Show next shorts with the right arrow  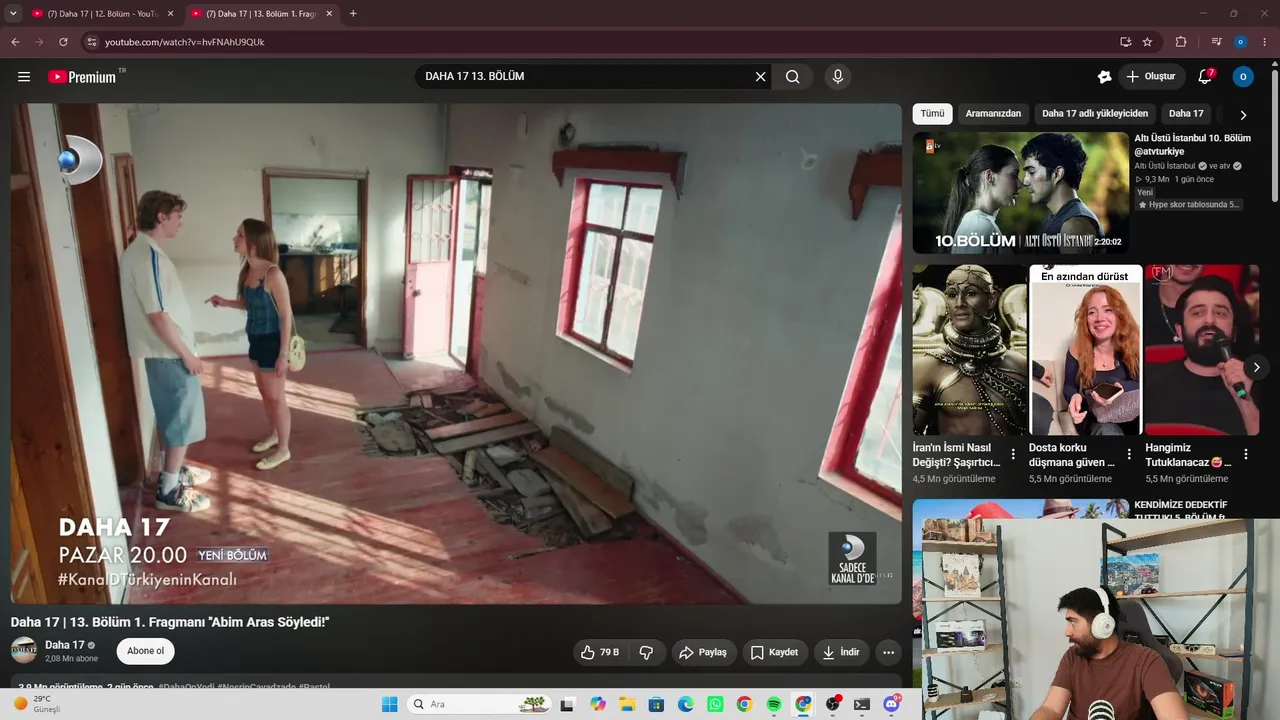pyautogui.click(x=1257, y=368)
